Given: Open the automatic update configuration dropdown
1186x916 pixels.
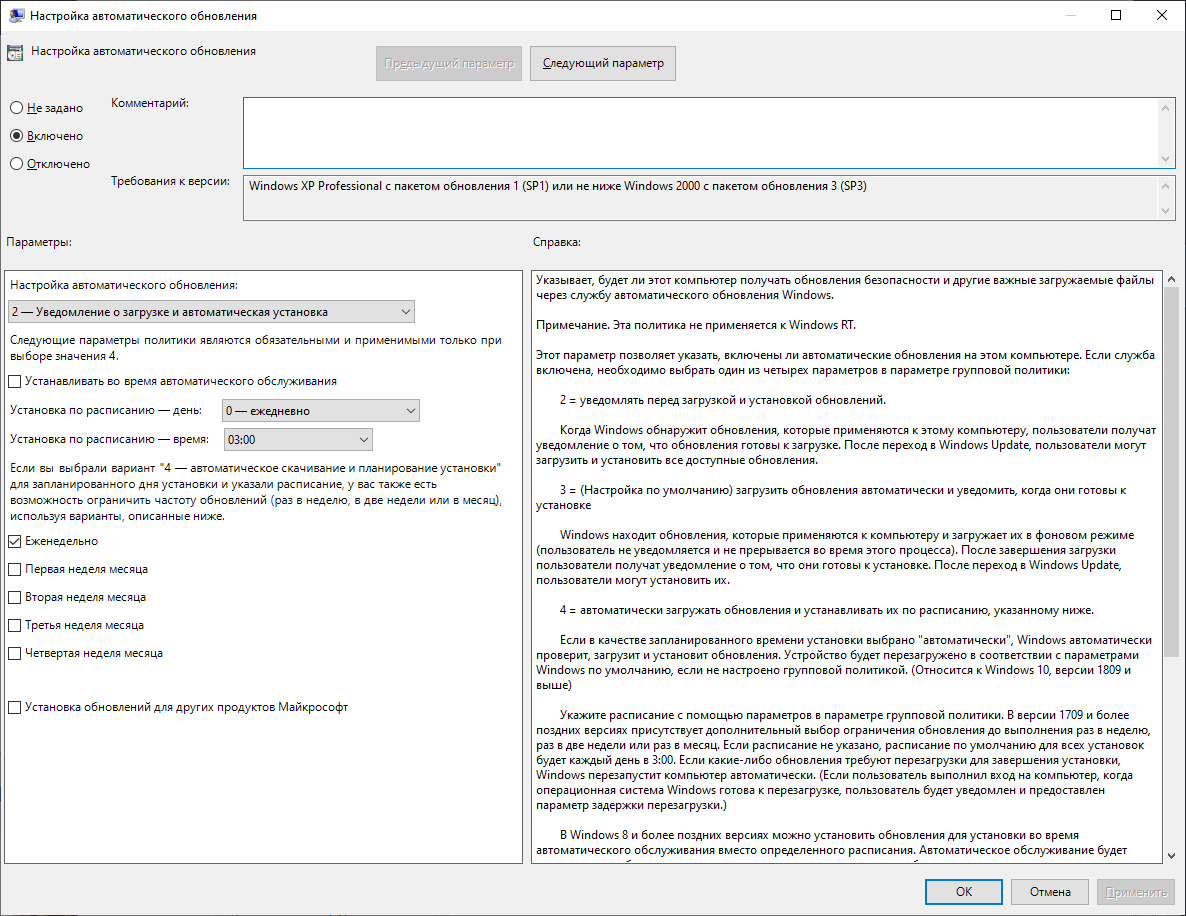Looking at the screenshot, I should 212,312.
